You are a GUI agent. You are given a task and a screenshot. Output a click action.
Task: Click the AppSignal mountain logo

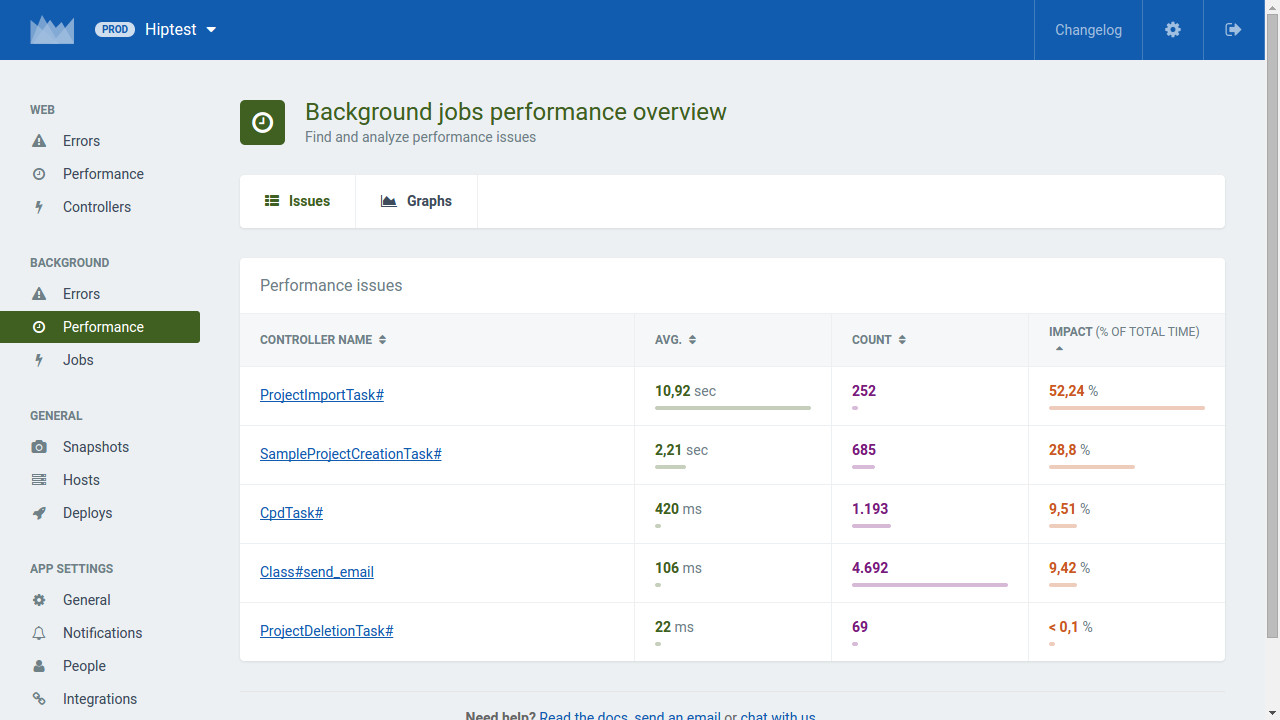tap(52, 30)
